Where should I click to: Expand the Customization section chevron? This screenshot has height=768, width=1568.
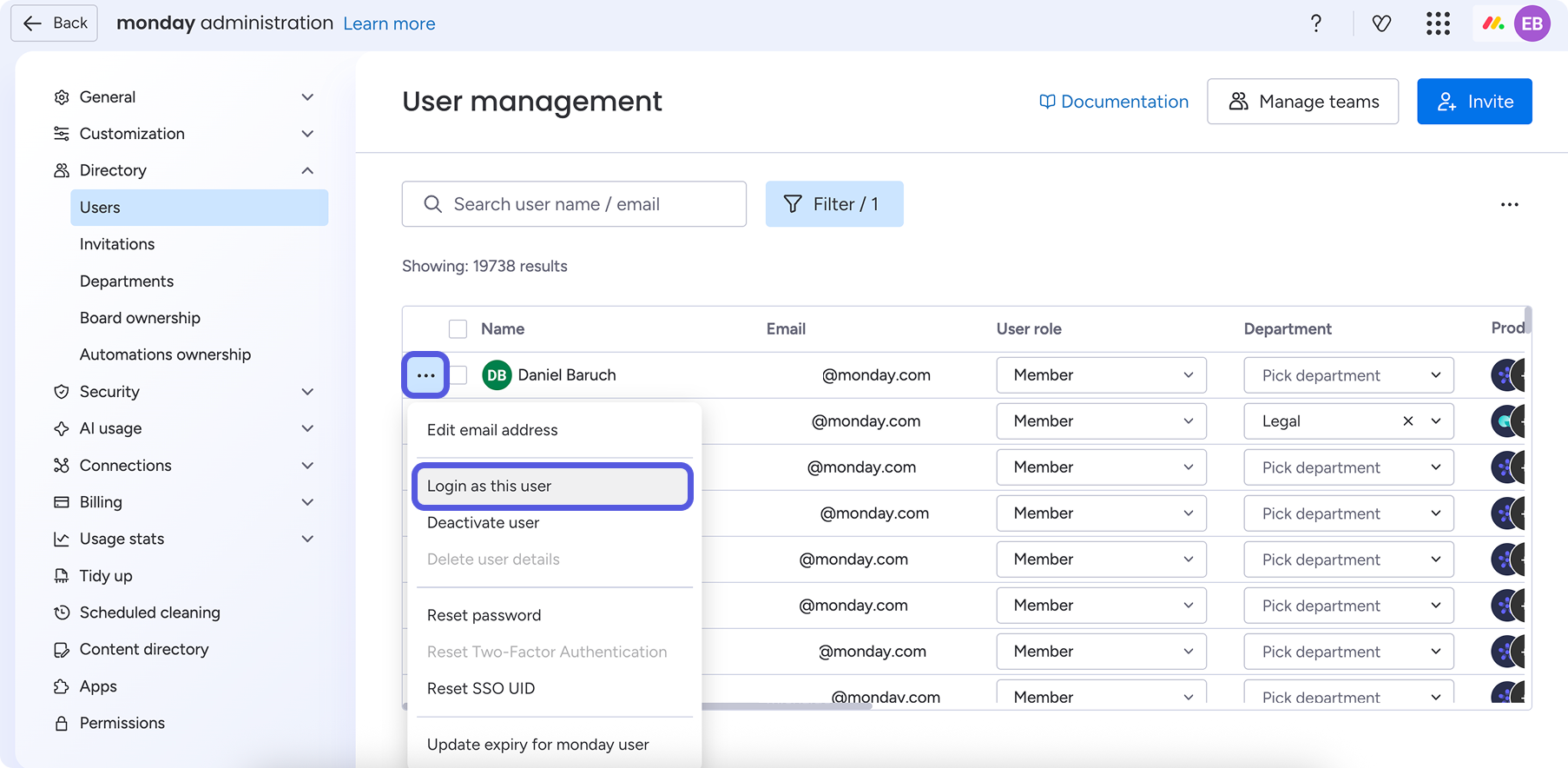(307, 134)
